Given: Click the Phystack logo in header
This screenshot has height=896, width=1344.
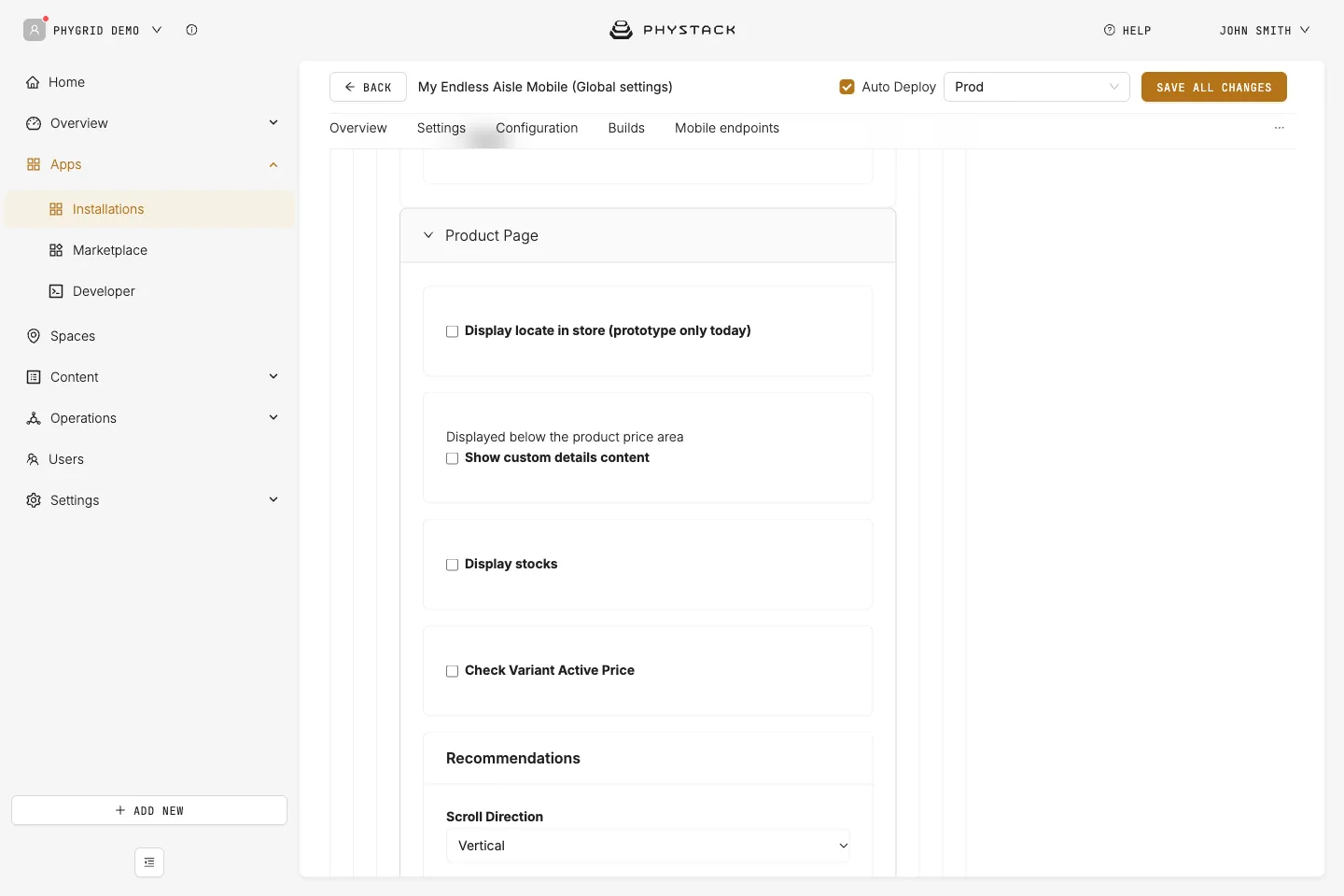Looking at the screenshot, I should (672, 30).
